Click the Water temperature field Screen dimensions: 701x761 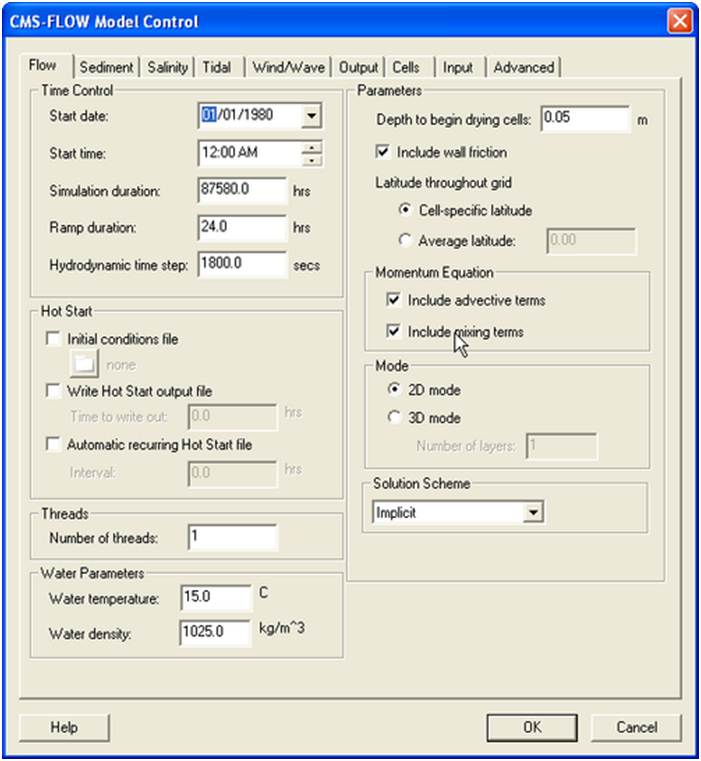click(216, 597)
